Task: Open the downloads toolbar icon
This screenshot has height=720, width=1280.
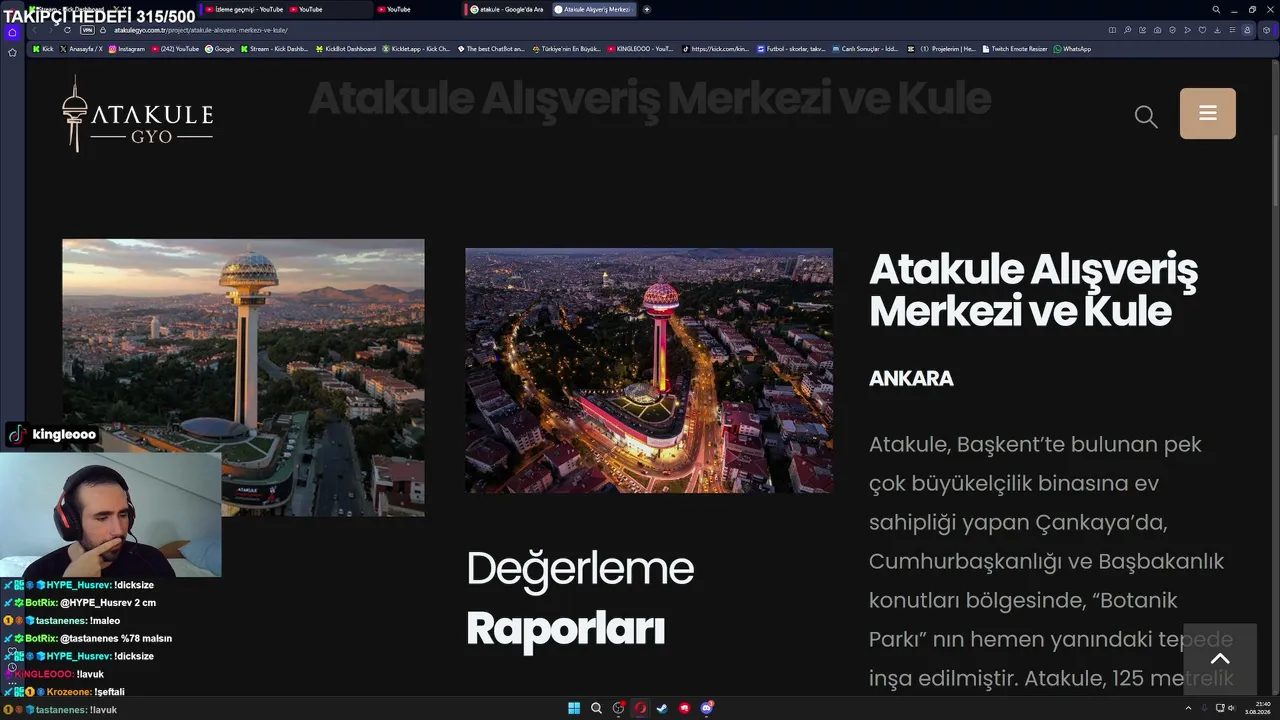Action: pyautogui.click(x=1217, y=30)
